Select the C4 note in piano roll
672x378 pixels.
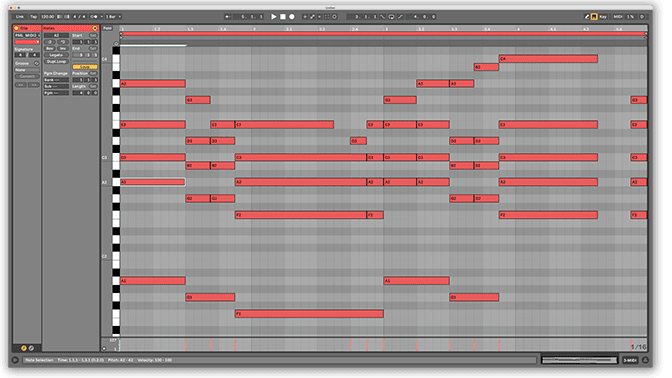point(548,59)
